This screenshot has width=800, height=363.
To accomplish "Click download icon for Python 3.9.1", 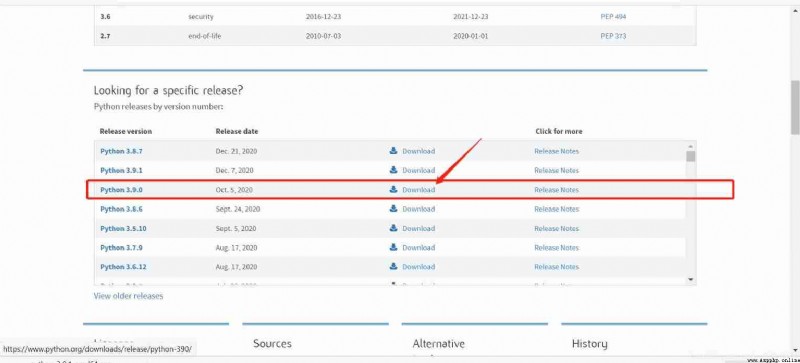I will point(393,170).
